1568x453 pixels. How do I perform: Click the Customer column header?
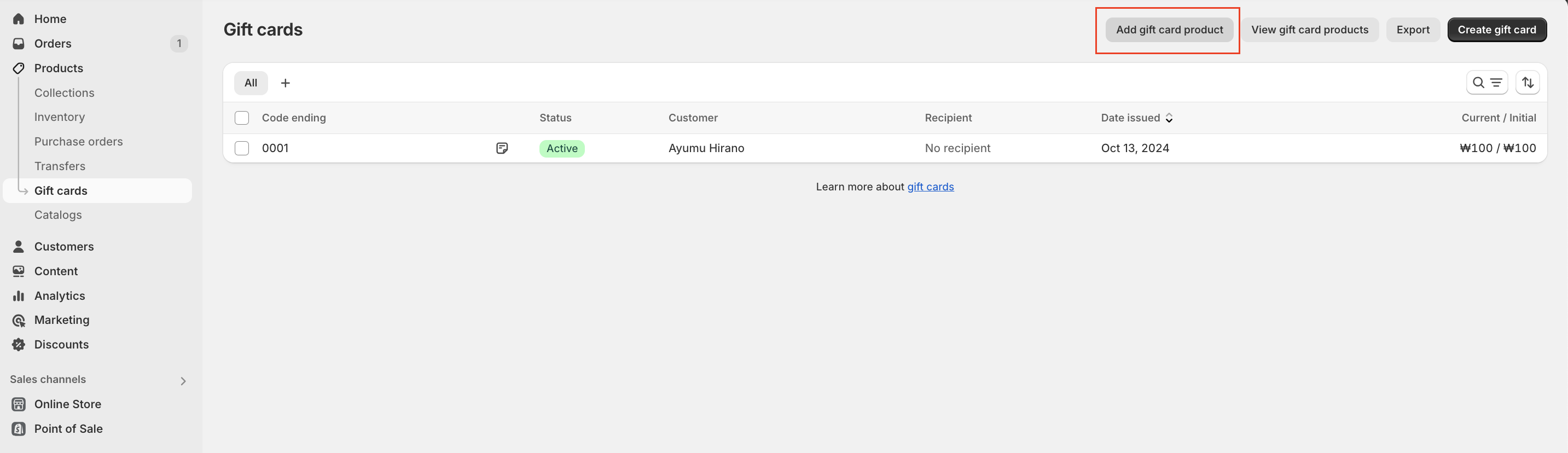point(693,118)
